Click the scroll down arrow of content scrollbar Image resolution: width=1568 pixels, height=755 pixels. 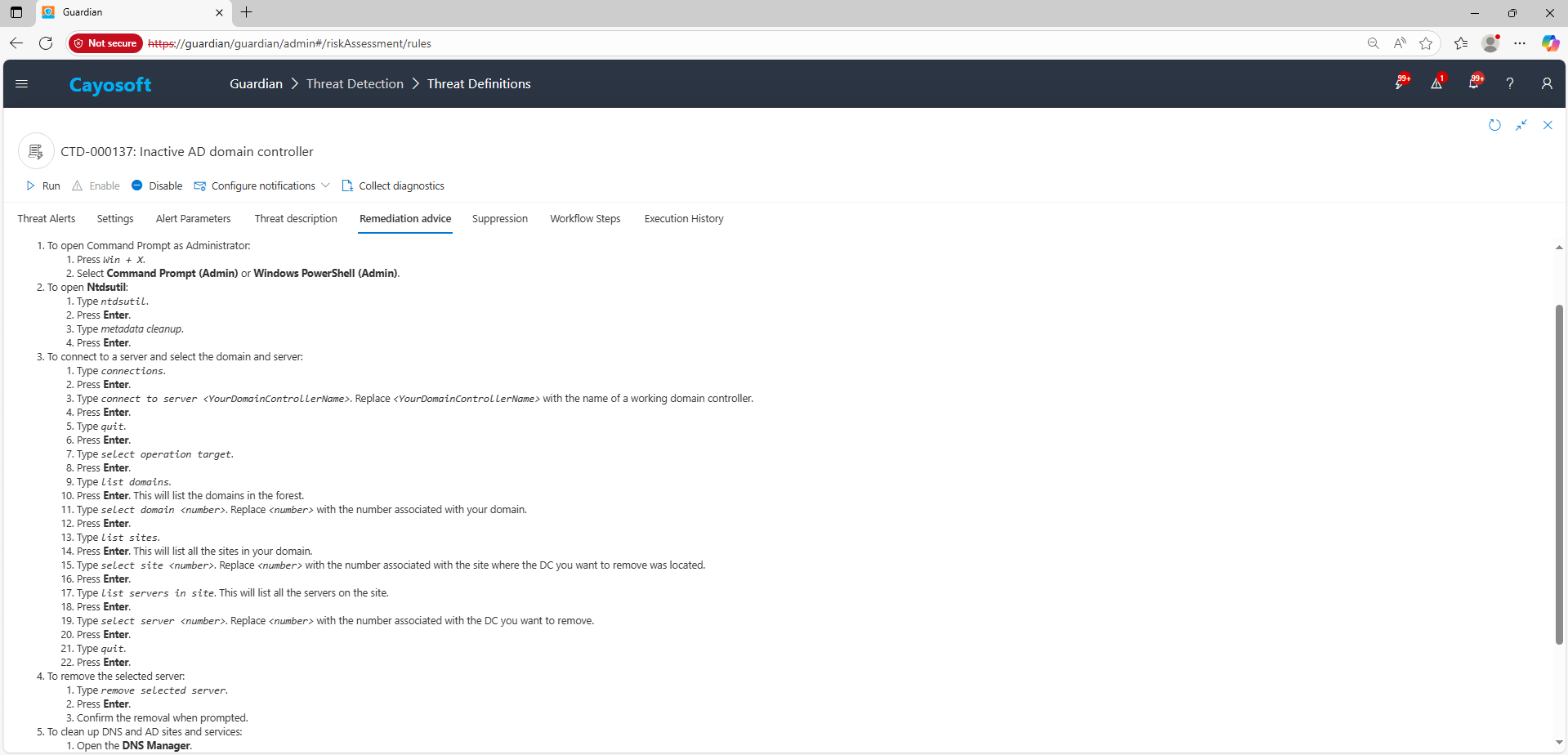coord(1559,742)
